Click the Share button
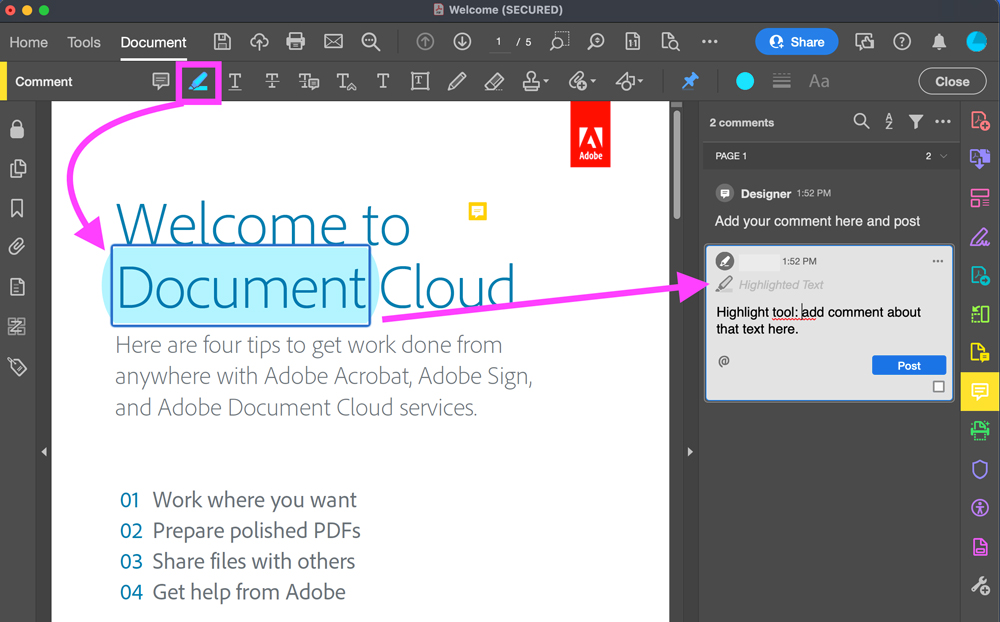This screenshot has width=1000, height=622. (797, 42)
